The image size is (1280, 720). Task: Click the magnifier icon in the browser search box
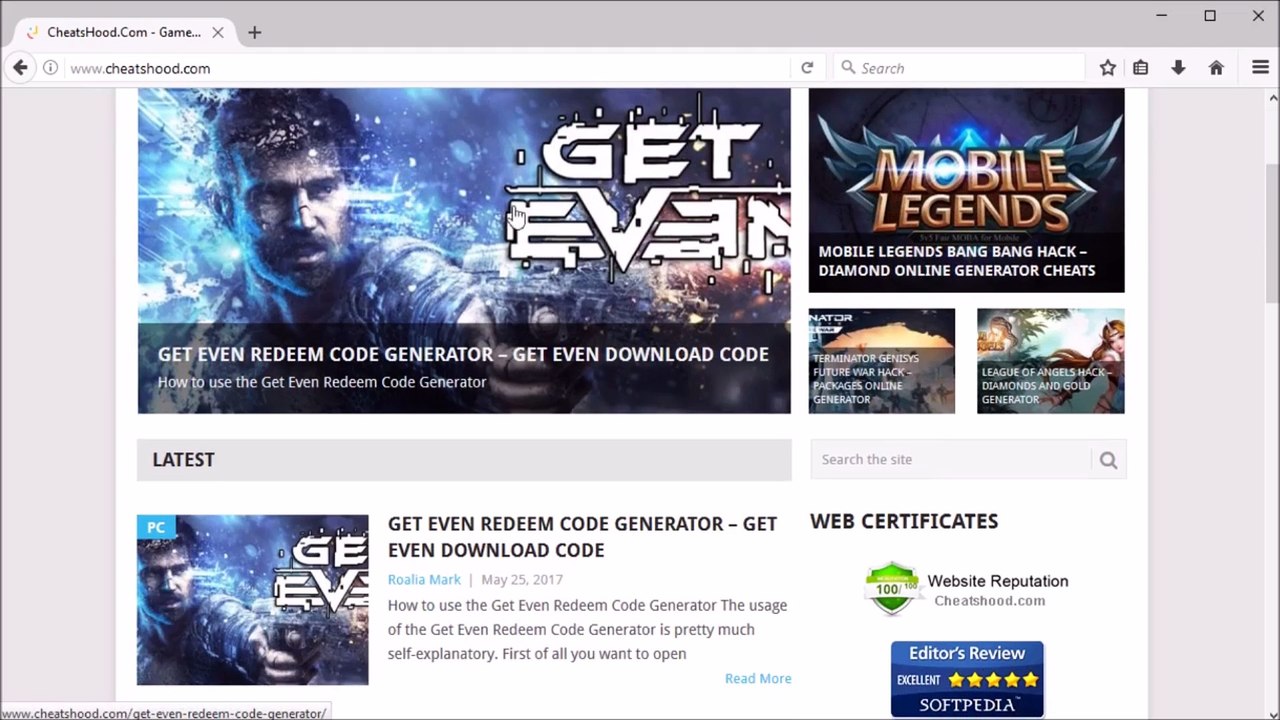pyautogui.click(x=848, y=67)
